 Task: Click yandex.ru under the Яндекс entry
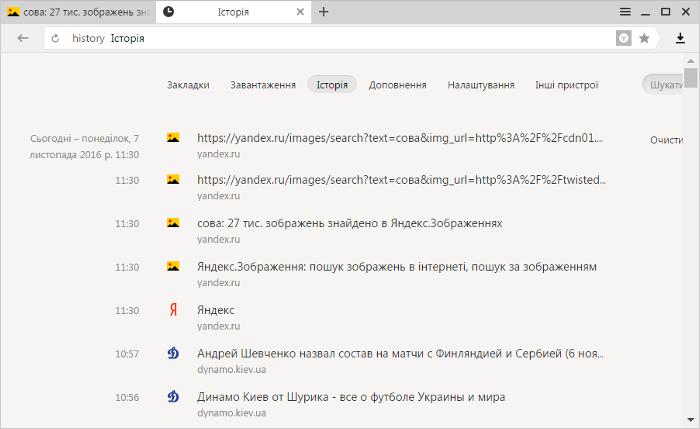(218, 326)
